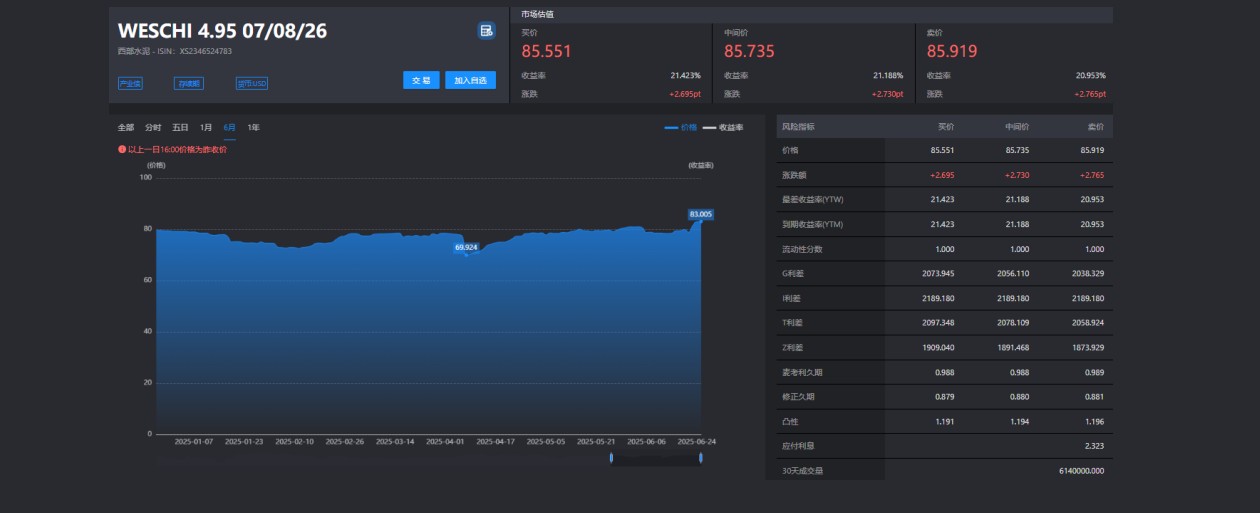Click bond title WESCHI 4.95 07/08/26

tap(222, 31)
